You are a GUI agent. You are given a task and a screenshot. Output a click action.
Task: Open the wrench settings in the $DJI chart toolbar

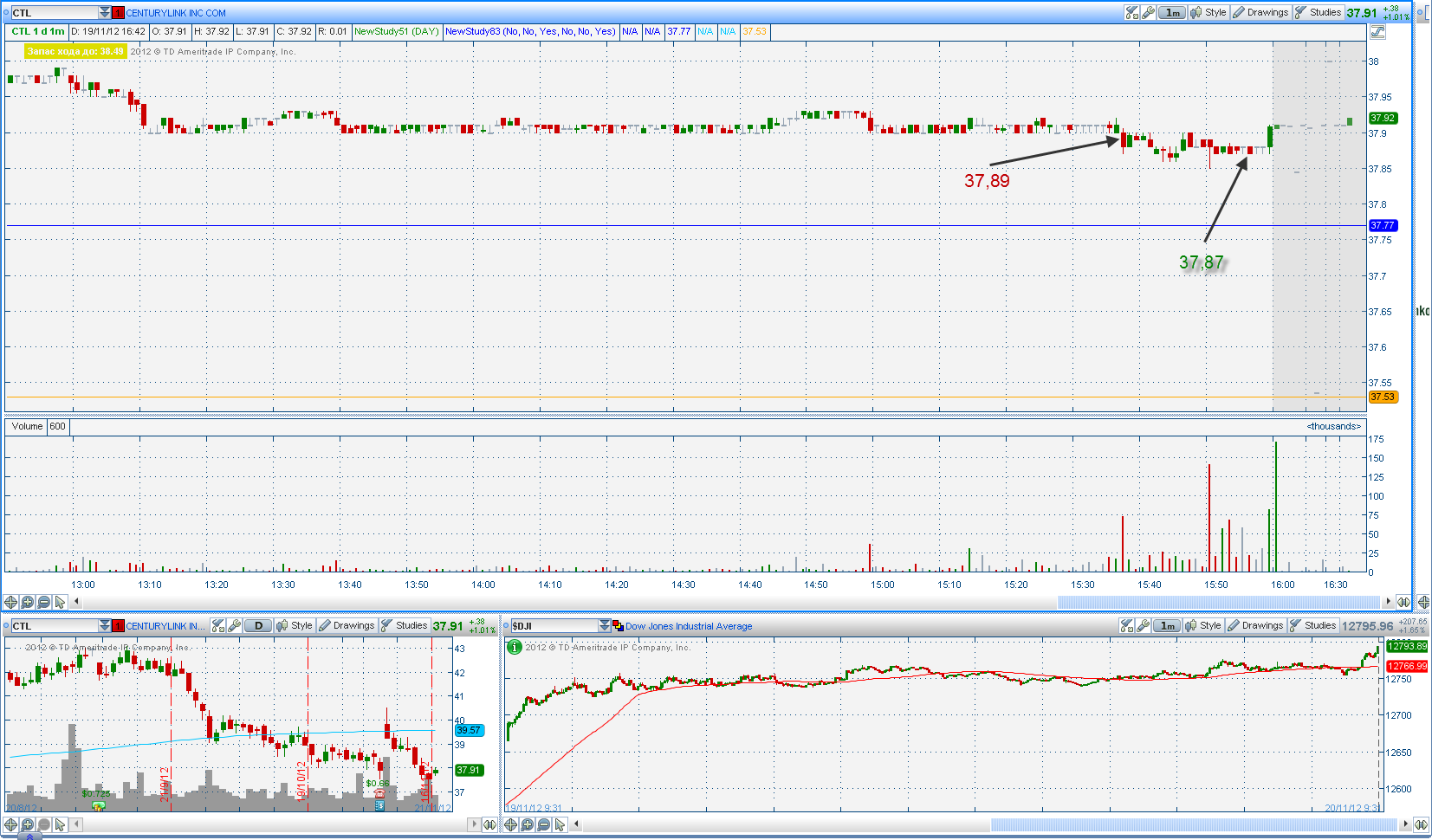(1143, 625)
